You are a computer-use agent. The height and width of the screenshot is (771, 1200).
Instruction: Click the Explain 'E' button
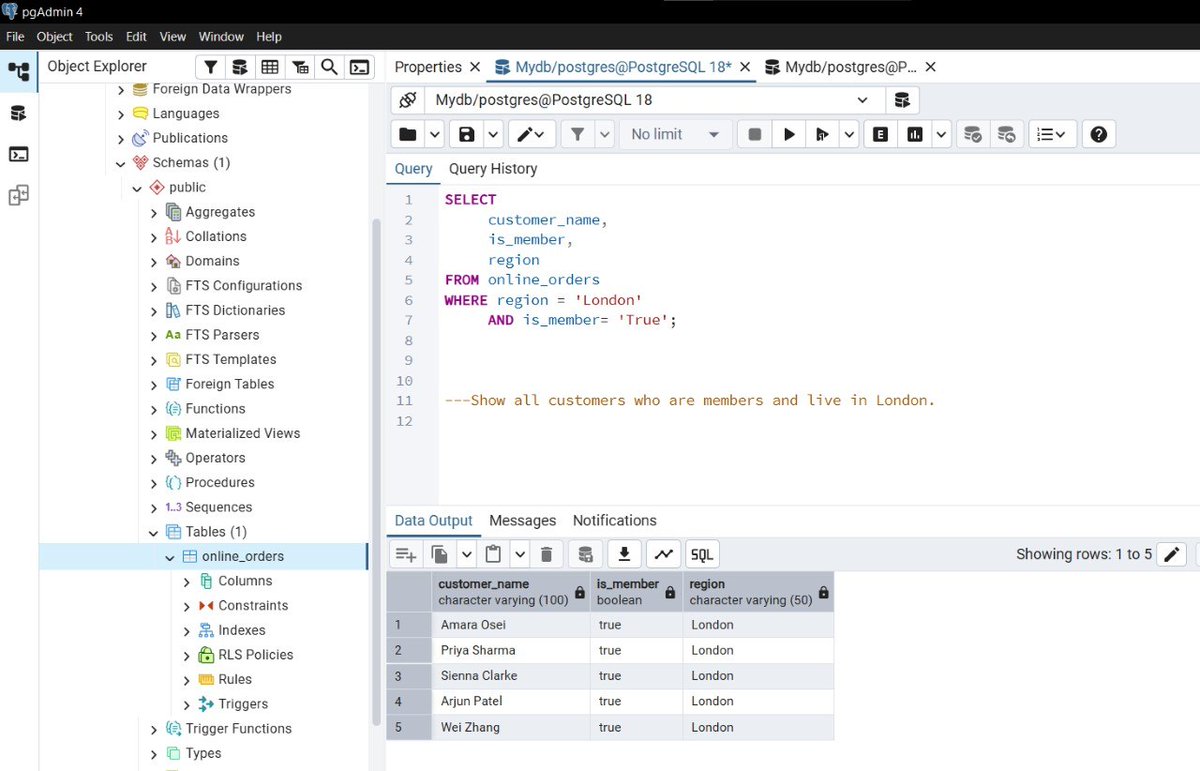(x=880, y=134)
